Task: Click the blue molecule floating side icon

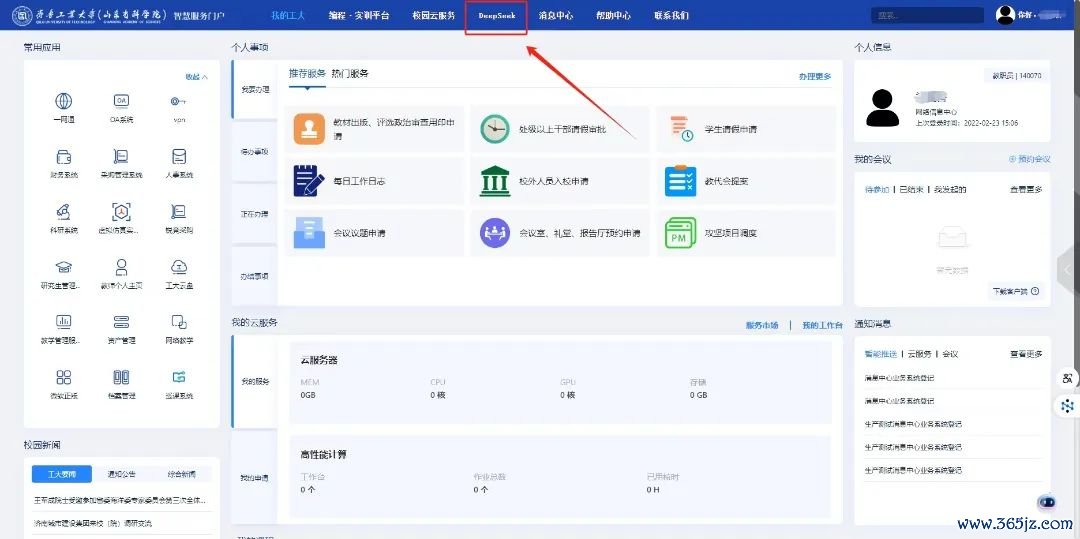Action: pos(1068,406)
